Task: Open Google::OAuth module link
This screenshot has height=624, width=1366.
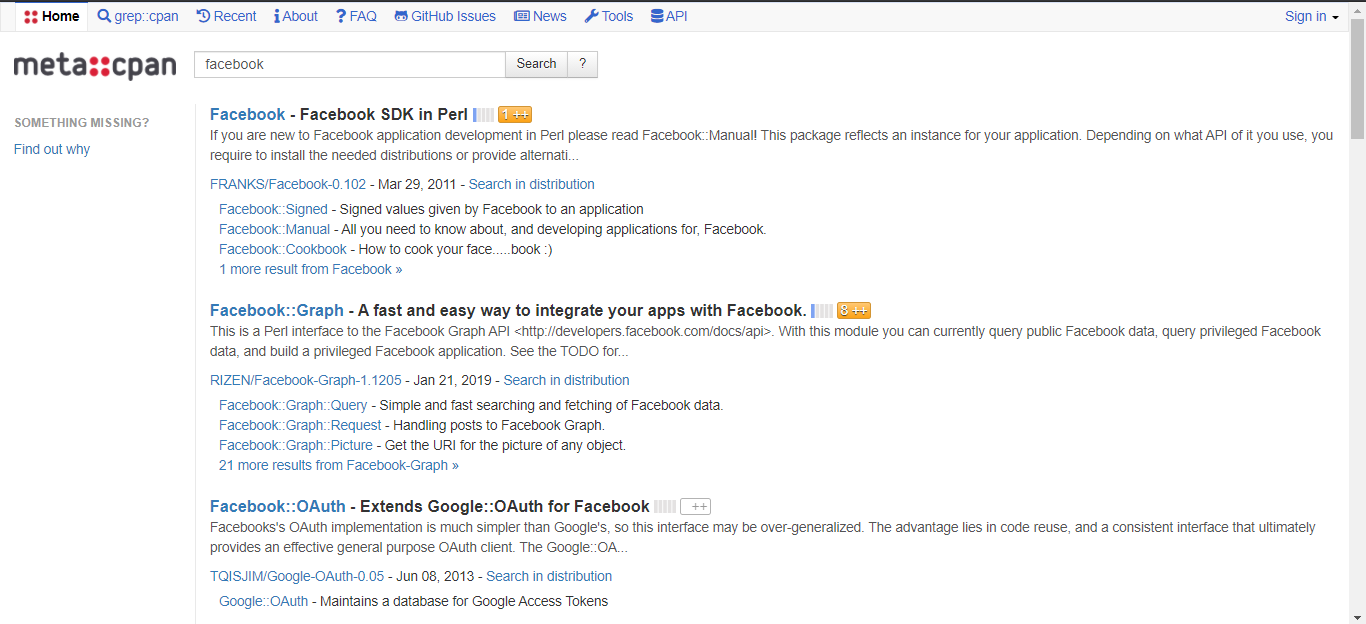Action: [264, 601]
